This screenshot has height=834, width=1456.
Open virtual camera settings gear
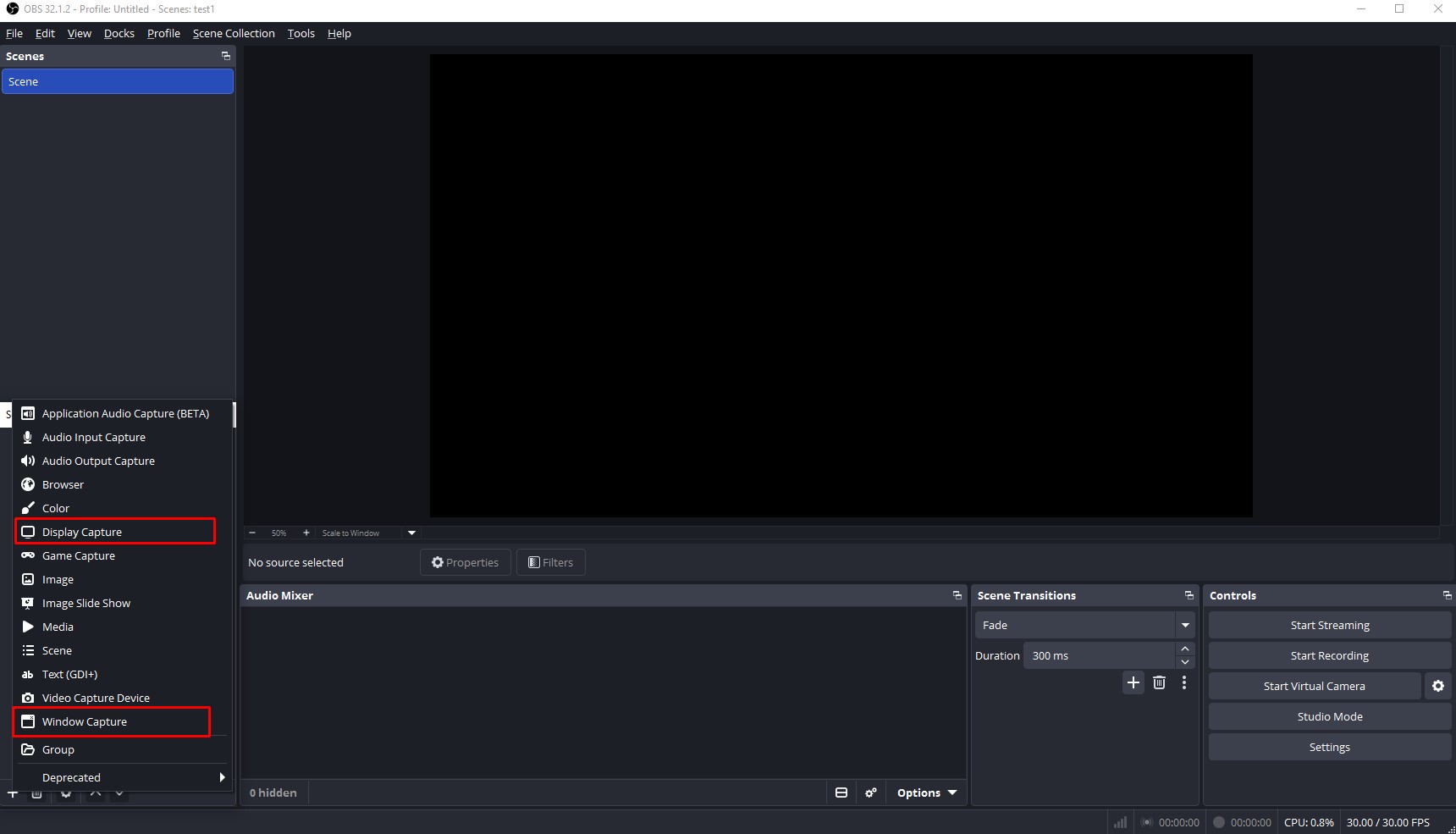(1438, 686)
